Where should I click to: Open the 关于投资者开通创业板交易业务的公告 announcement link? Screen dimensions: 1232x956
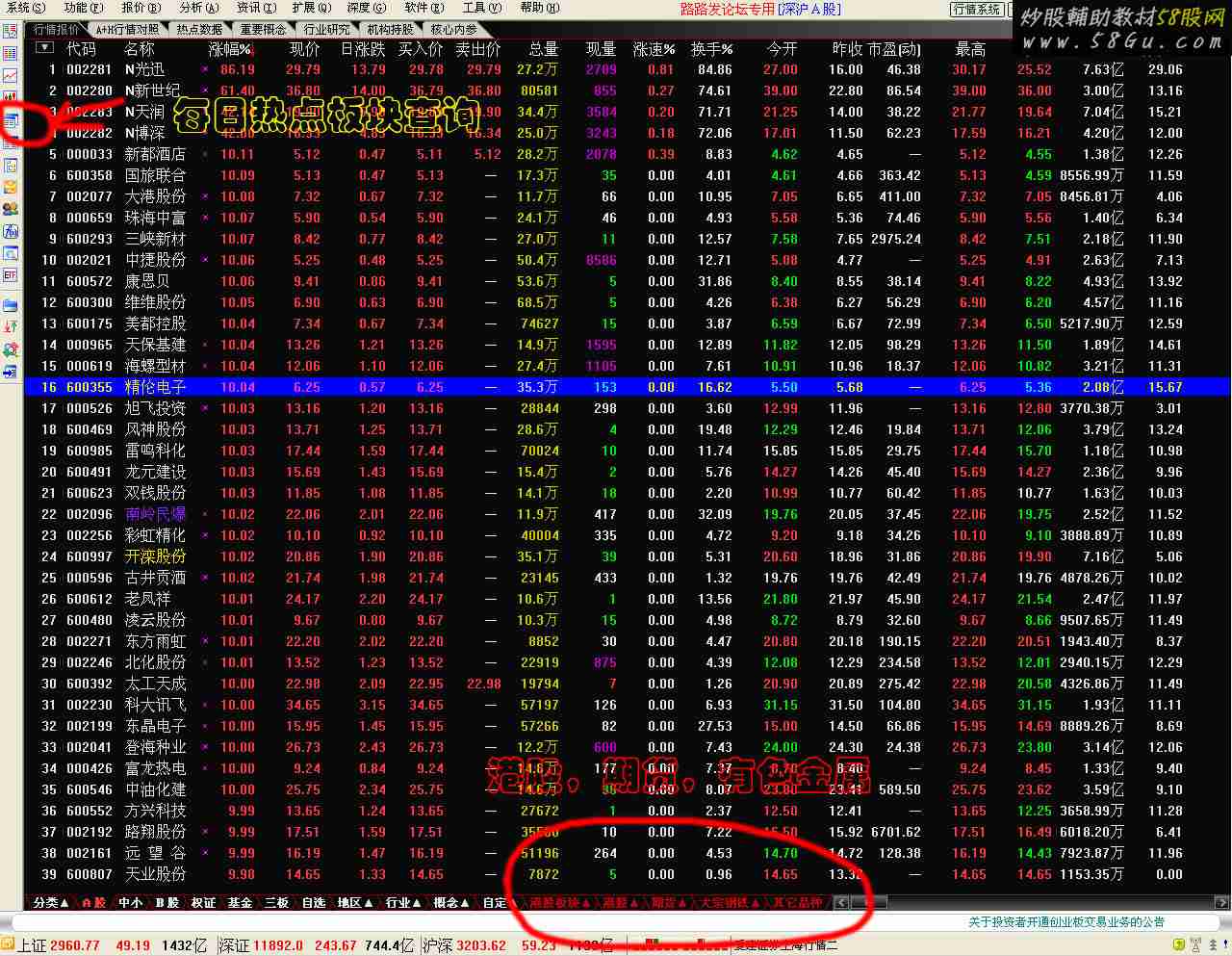tap(1066, 922)
